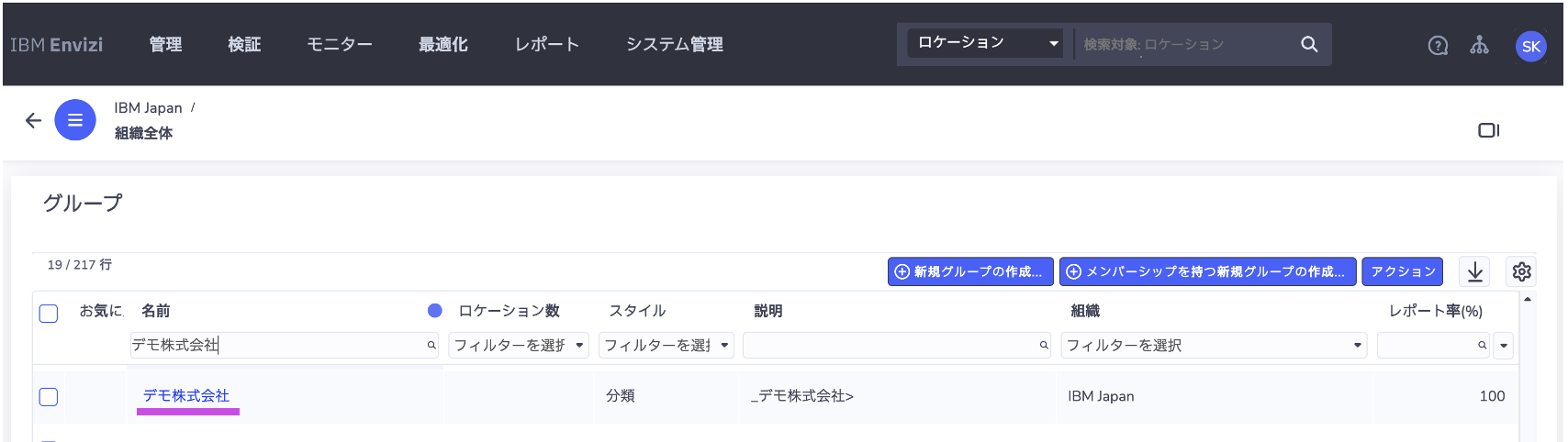This screenshot has height=442, width=1568.
Task: Click the グループ page heading
Action: click(x=83, y=203)
